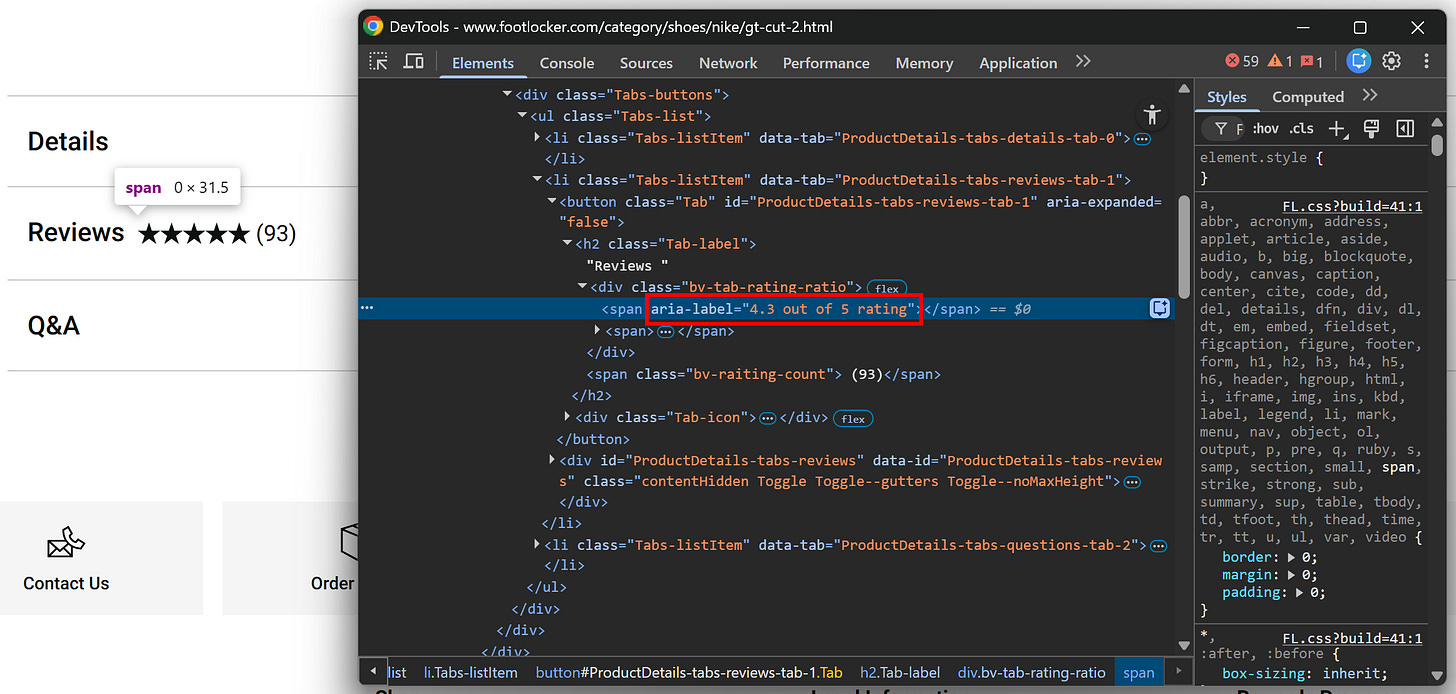Open DevTools settings gear

point(1391,61)
